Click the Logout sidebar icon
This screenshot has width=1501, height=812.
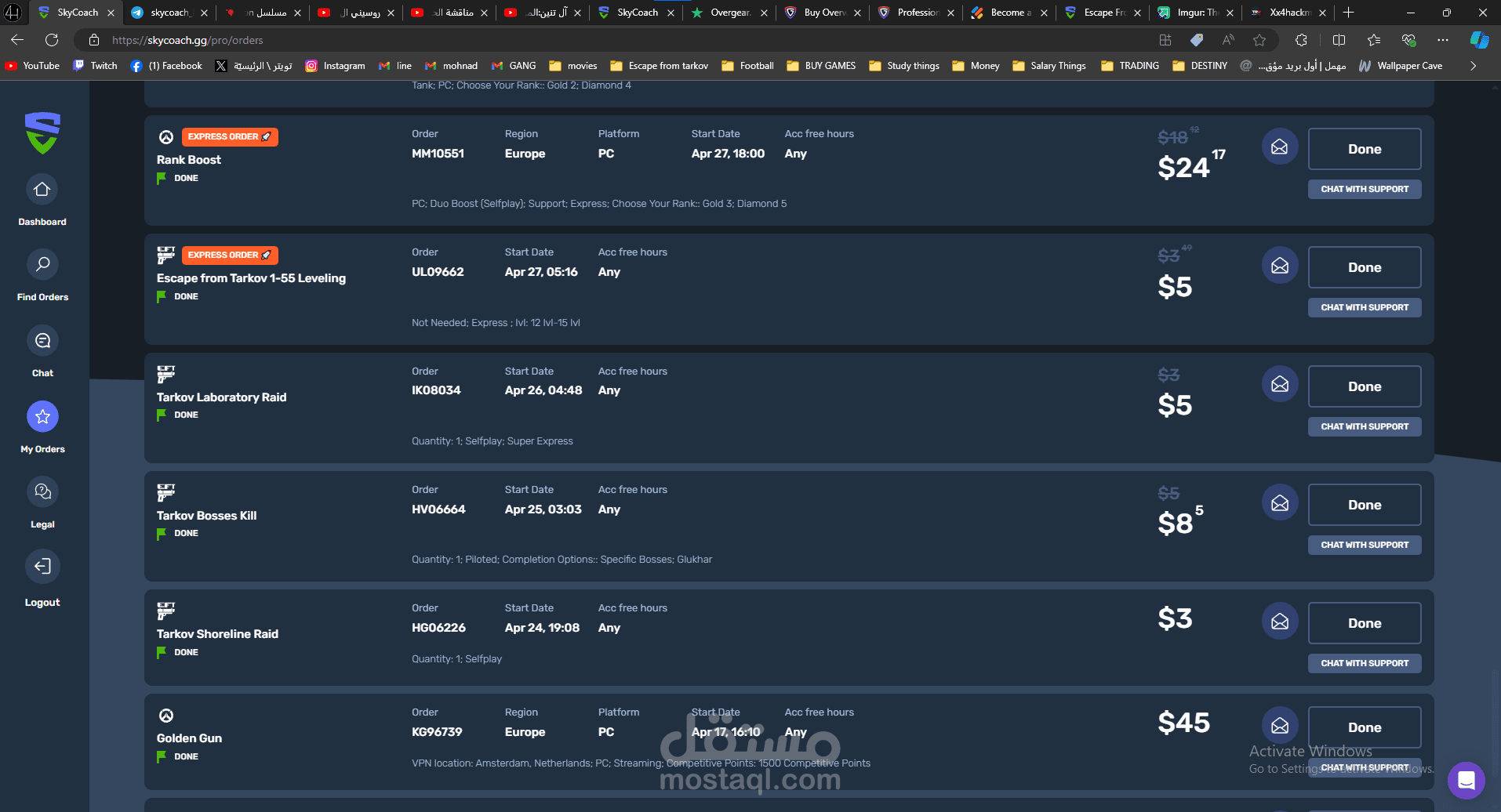coord(42,567)
